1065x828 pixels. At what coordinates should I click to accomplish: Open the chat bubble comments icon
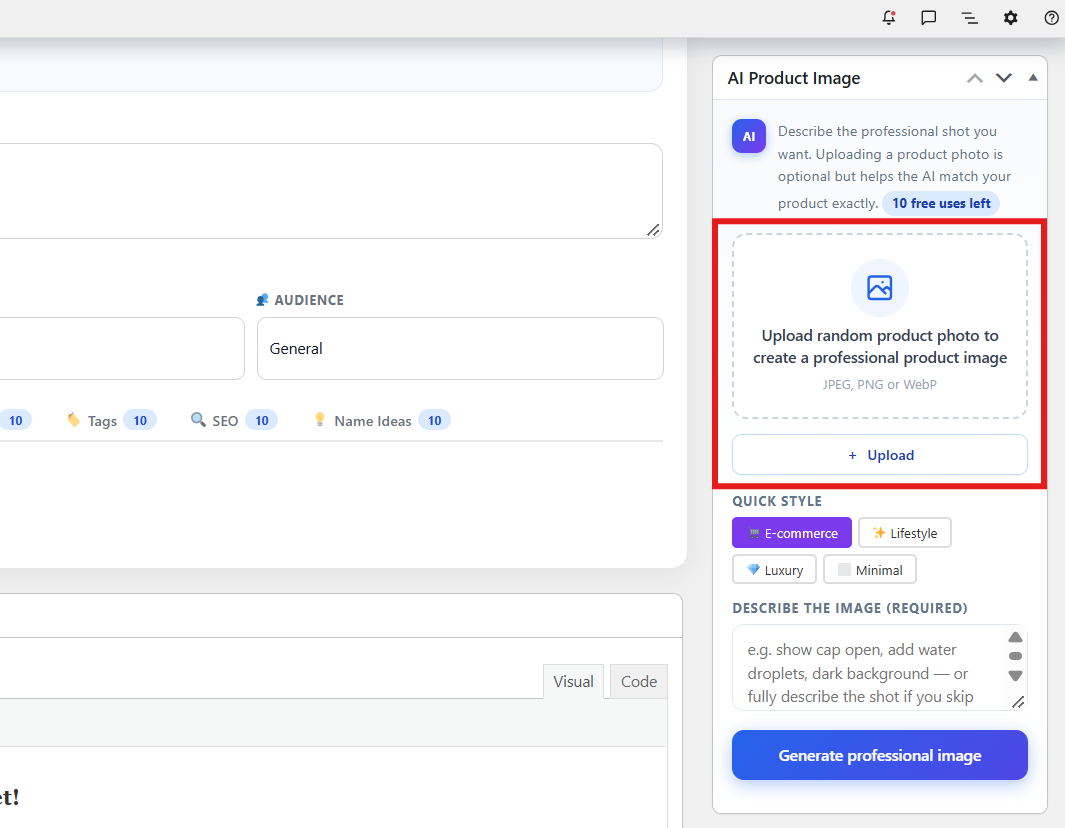[928, 18]
